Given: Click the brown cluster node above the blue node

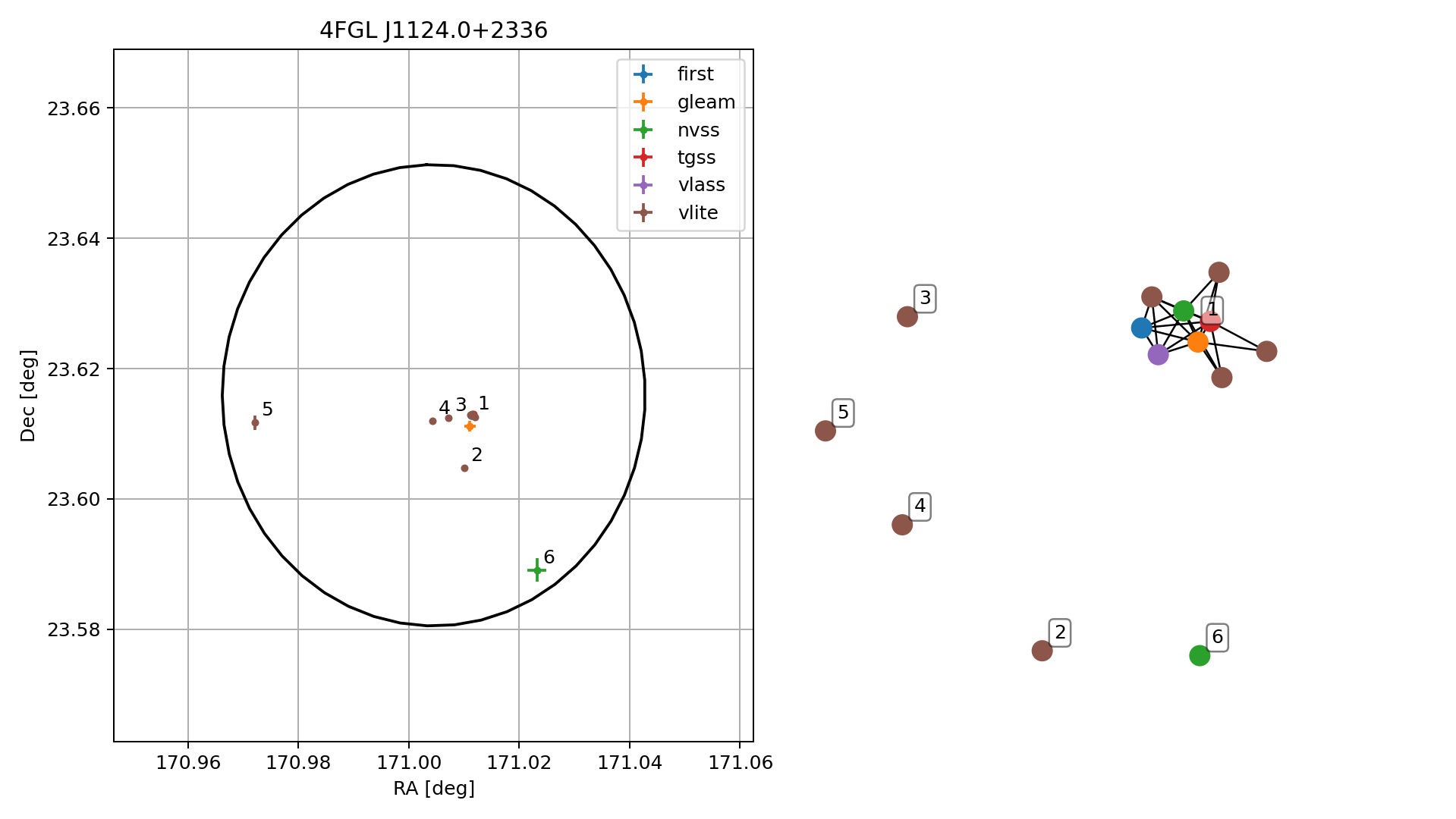Looking at the screenshot, I should pos(1152,297).
